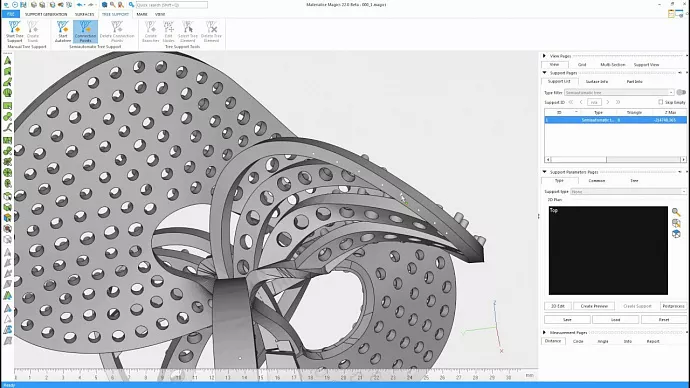The image size is (690, 388).
Task: Click the support list horizontal scrollbar
Action: pyautogui.click(x=615, y=160)
